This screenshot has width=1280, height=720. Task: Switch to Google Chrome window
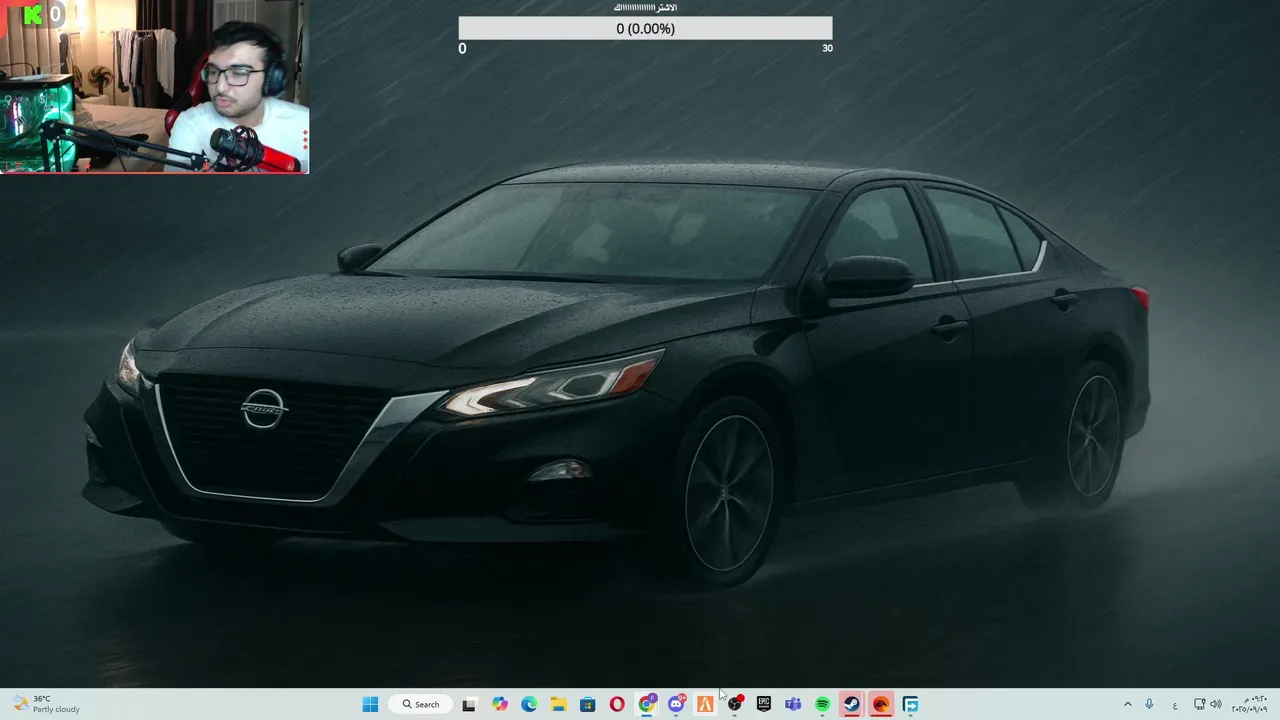pyautogui.click(x=646, y=704)
